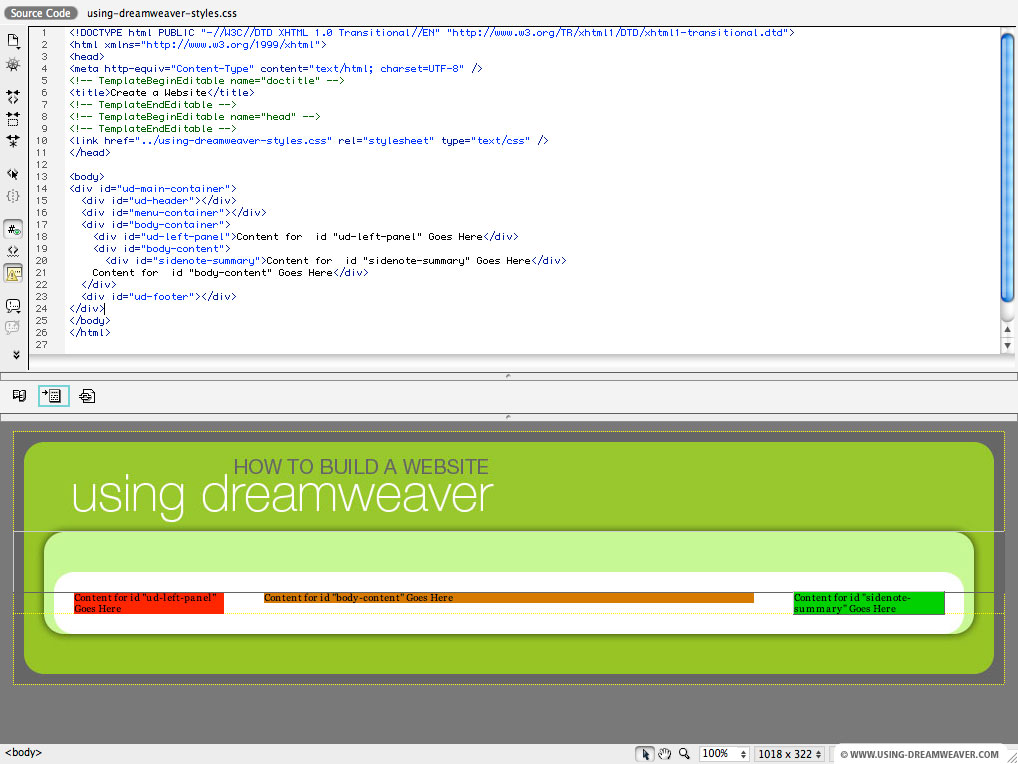This screenshot has height=764, width=1018.
Task: Click the "sidenote-summary" div line in code
Action: [x=336, y=261]
